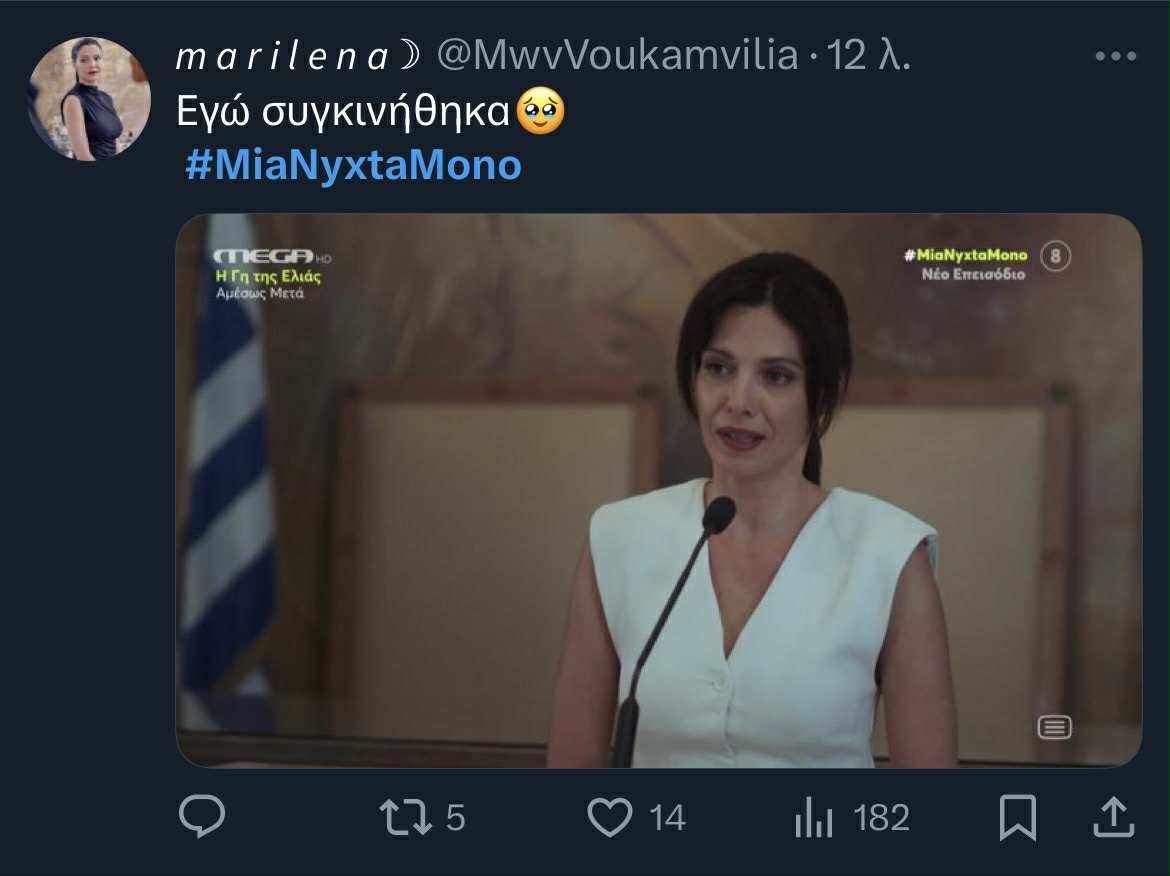The image size is (1170, 876).
Task: Click the share upload icon
Action: point(1111,817)
